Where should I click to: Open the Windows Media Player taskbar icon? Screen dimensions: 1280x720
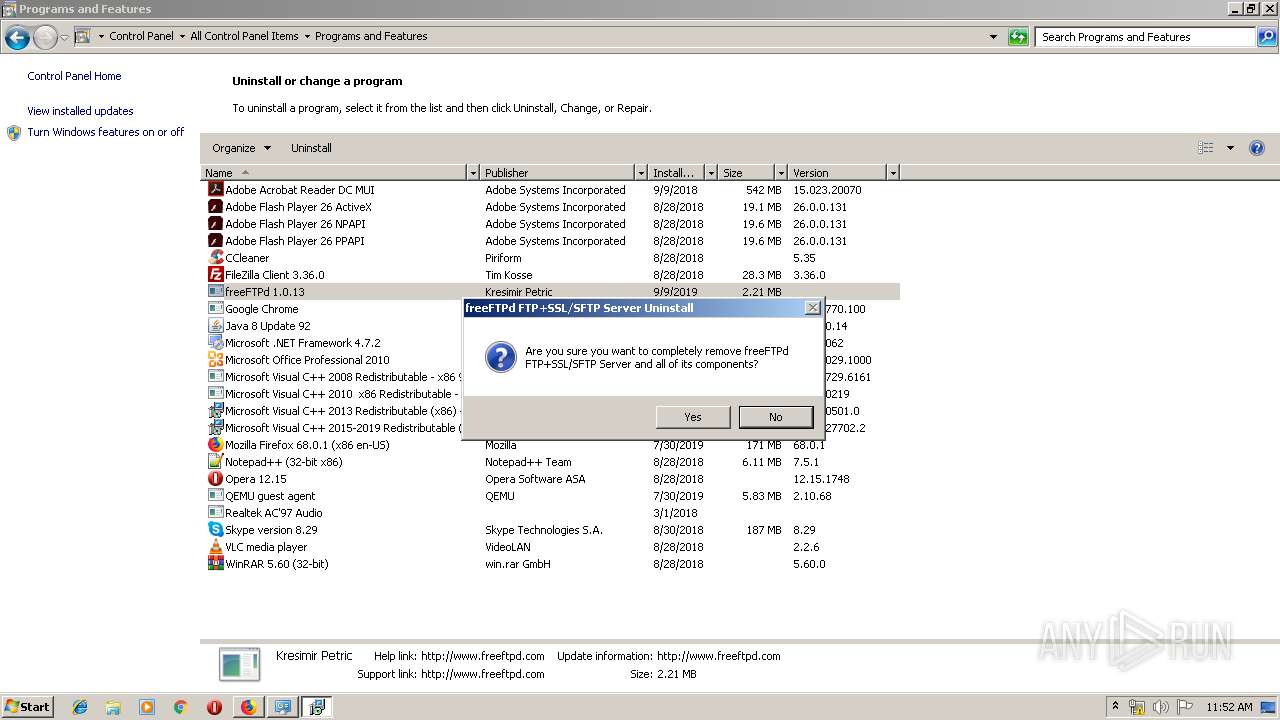pyautogui.click(x=147, y=707)
